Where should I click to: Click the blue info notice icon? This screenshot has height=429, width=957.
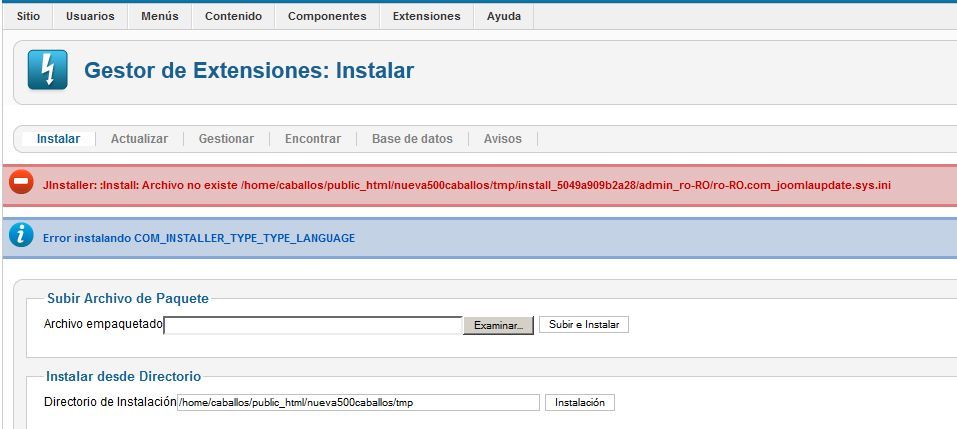(x=21, y=235)
